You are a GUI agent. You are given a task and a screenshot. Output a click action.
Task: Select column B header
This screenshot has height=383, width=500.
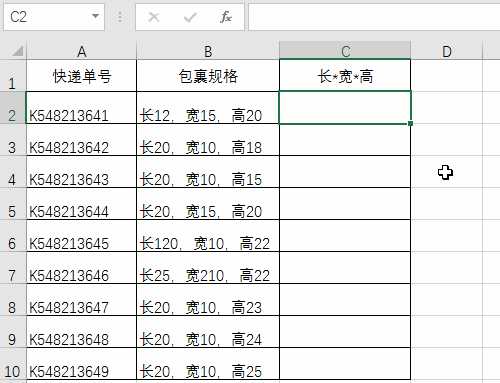point(208,51)
